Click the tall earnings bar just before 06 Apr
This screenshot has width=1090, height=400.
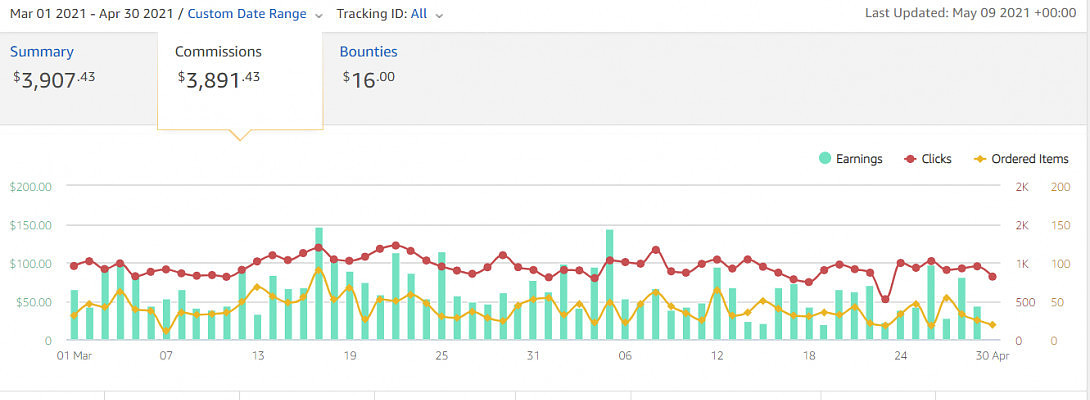point(609,286)
